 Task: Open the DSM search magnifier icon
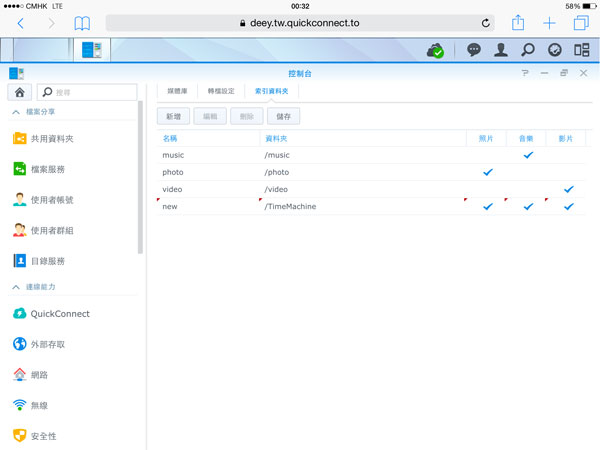[527, 49]
